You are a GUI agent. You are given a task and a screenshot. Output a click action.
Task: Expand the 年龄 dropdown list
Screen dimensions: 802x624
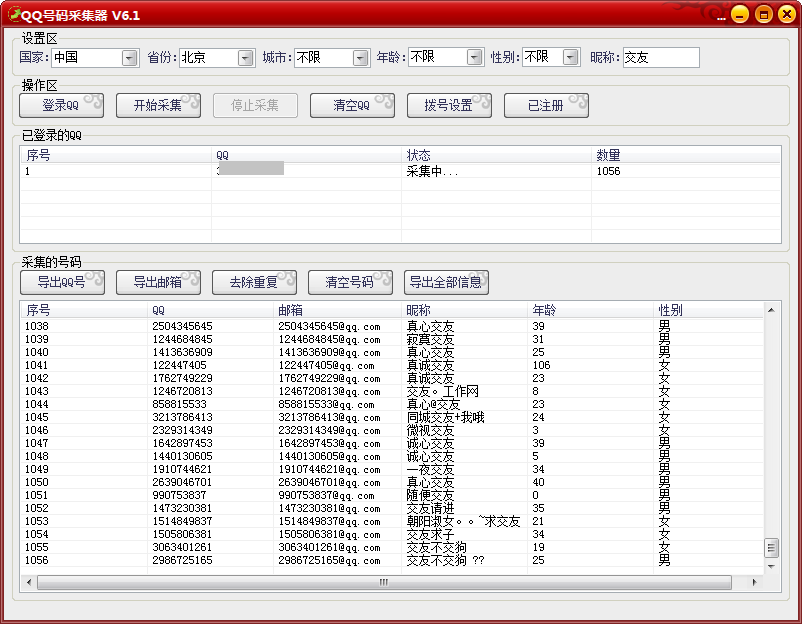(475, 57)
